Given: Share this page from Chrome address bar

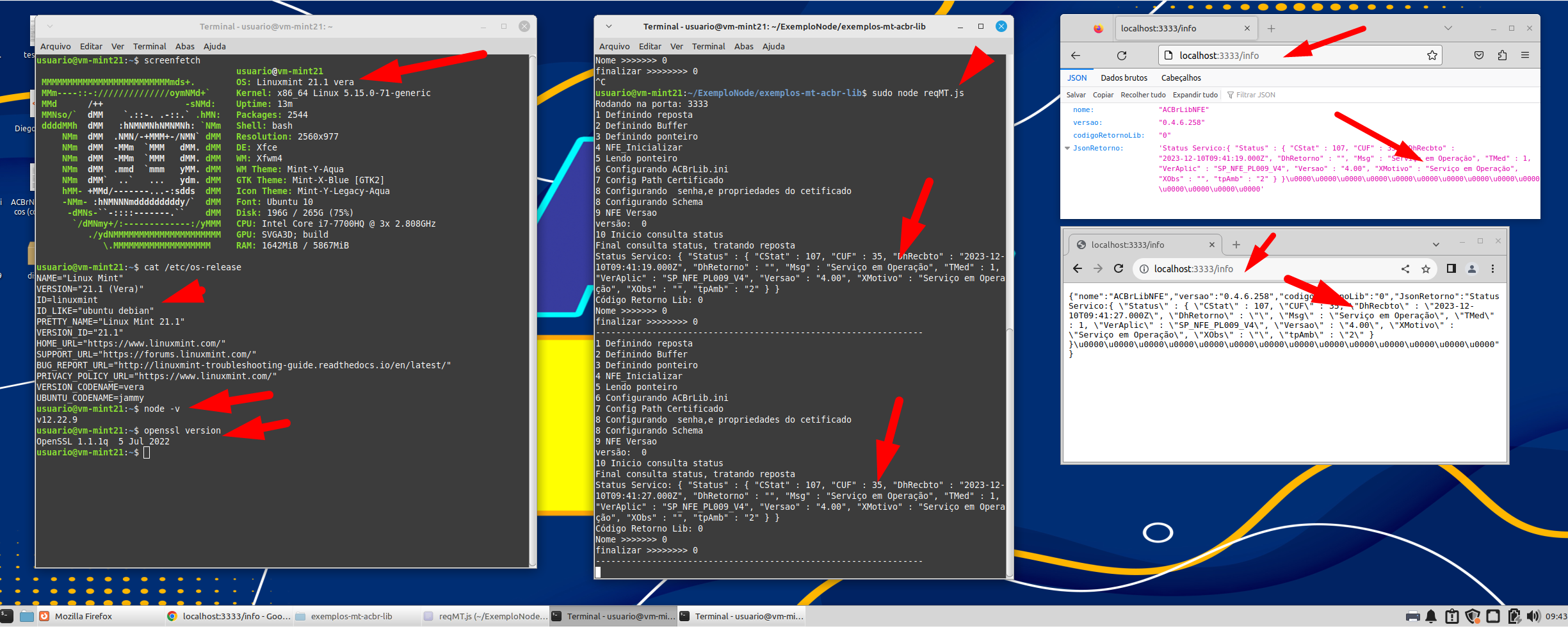Looking at the screenshot, I should click(x=1405, y=269).
